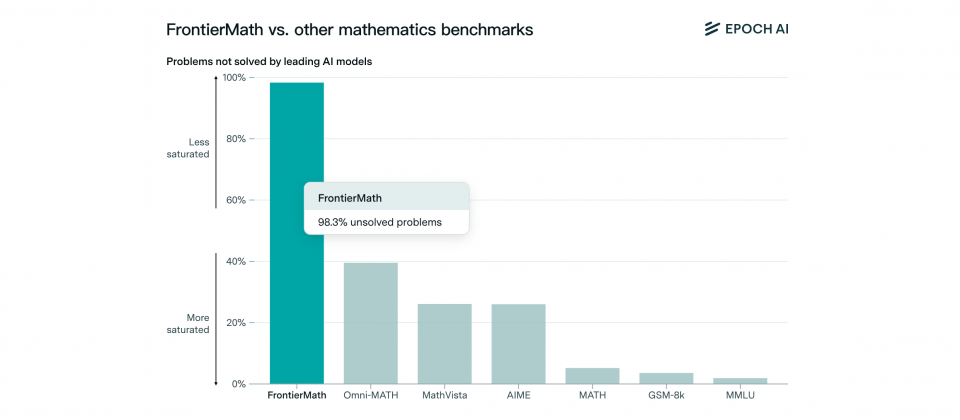Click the GSM-8k axis label
960x420 pixels.
[666, 396]
